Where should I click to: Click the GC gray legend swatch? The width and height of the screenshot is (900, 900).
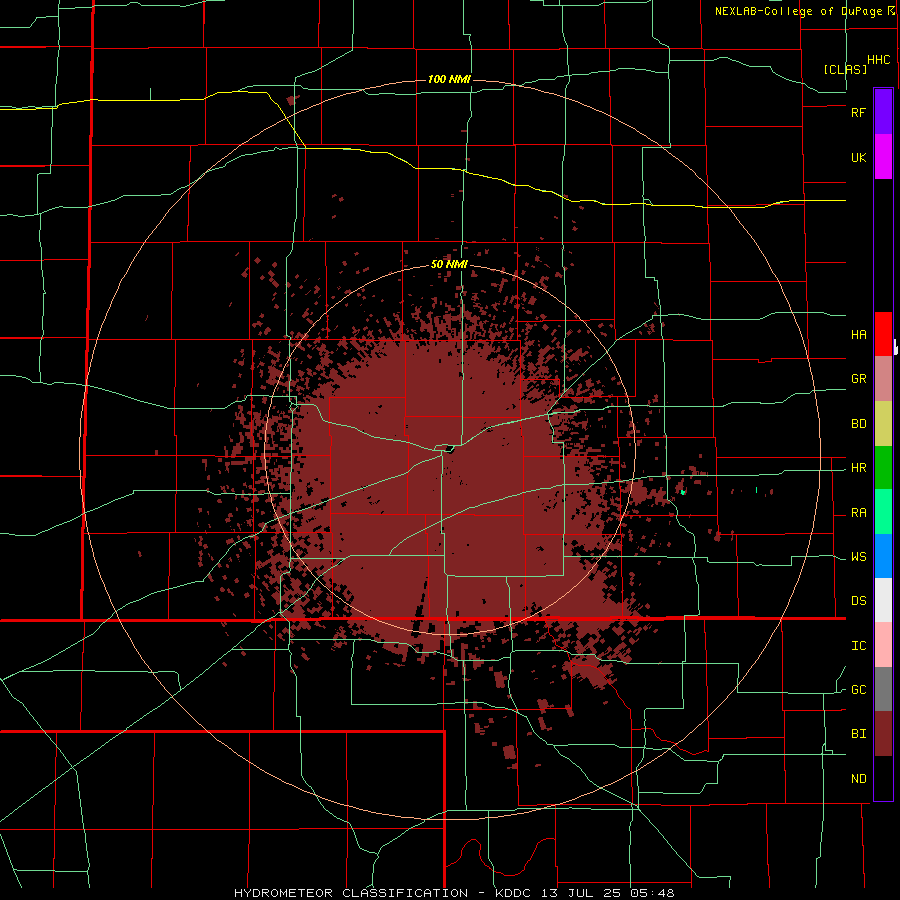pos(883,689)
